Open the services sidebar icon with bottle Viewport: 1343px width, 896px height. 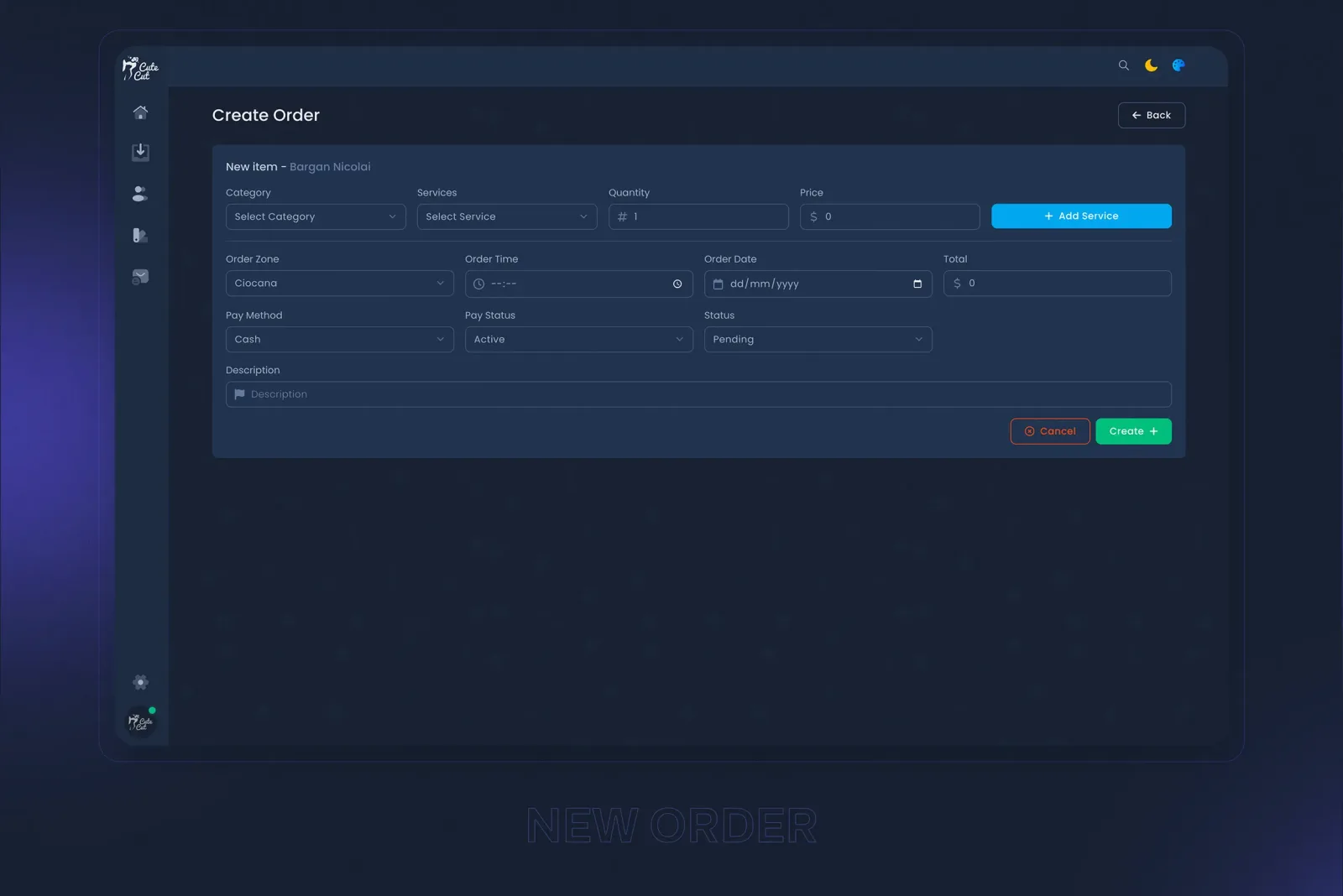tap(140, 235)
